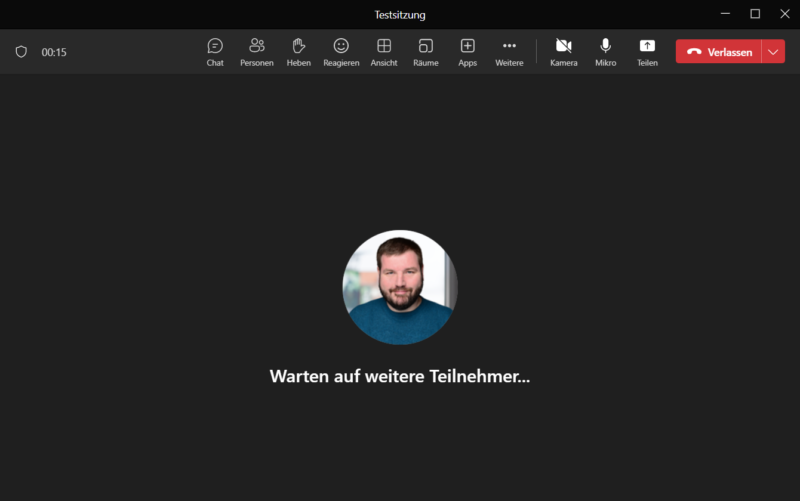Viewport: 800px width, 501px height.
Task: Close the Testsitzung window
Action: point(785,14)
